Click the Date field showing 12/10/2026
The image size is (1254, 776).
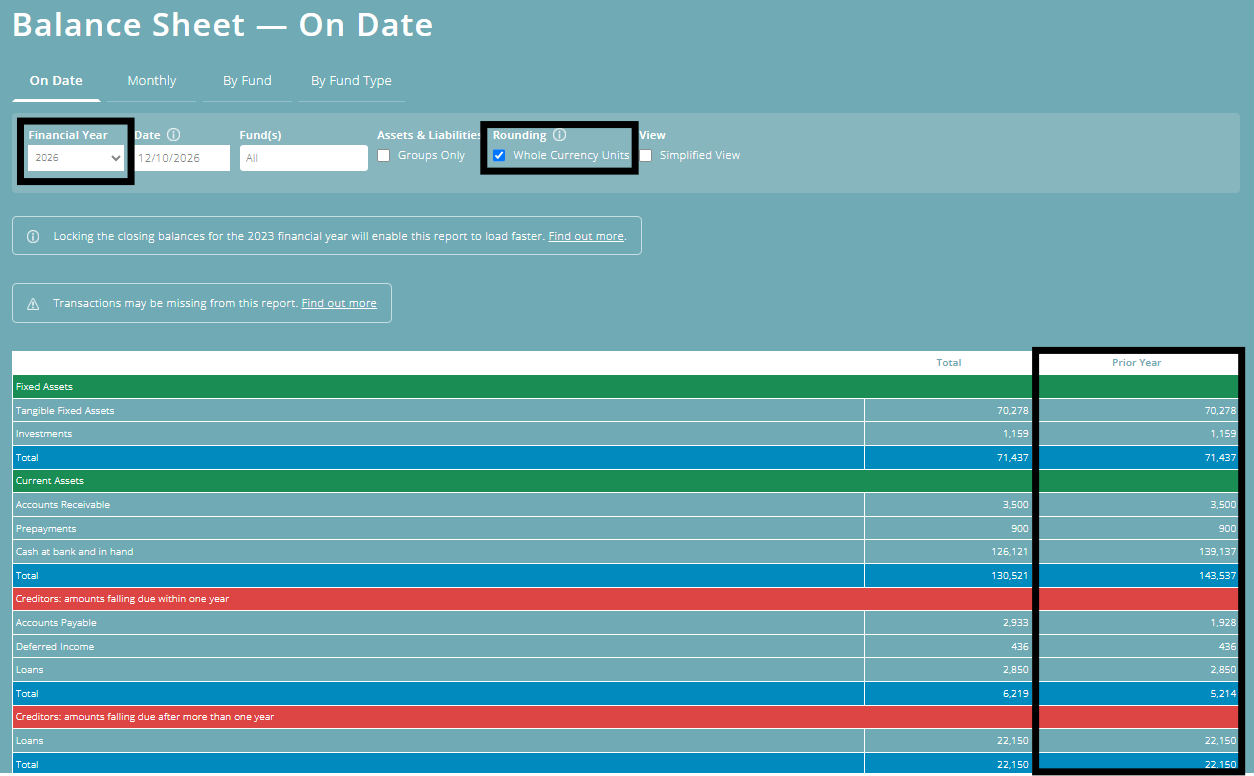(x=182, y=158)
